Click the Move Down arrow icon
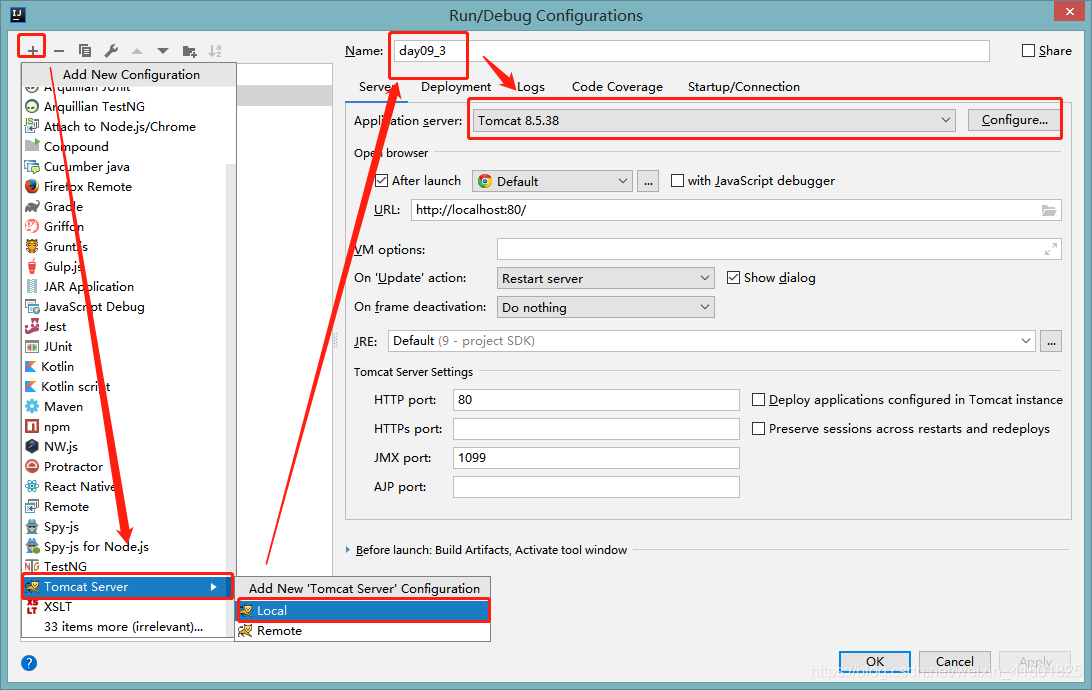This screenshot has height=690, width=1092. coord(163,51)
